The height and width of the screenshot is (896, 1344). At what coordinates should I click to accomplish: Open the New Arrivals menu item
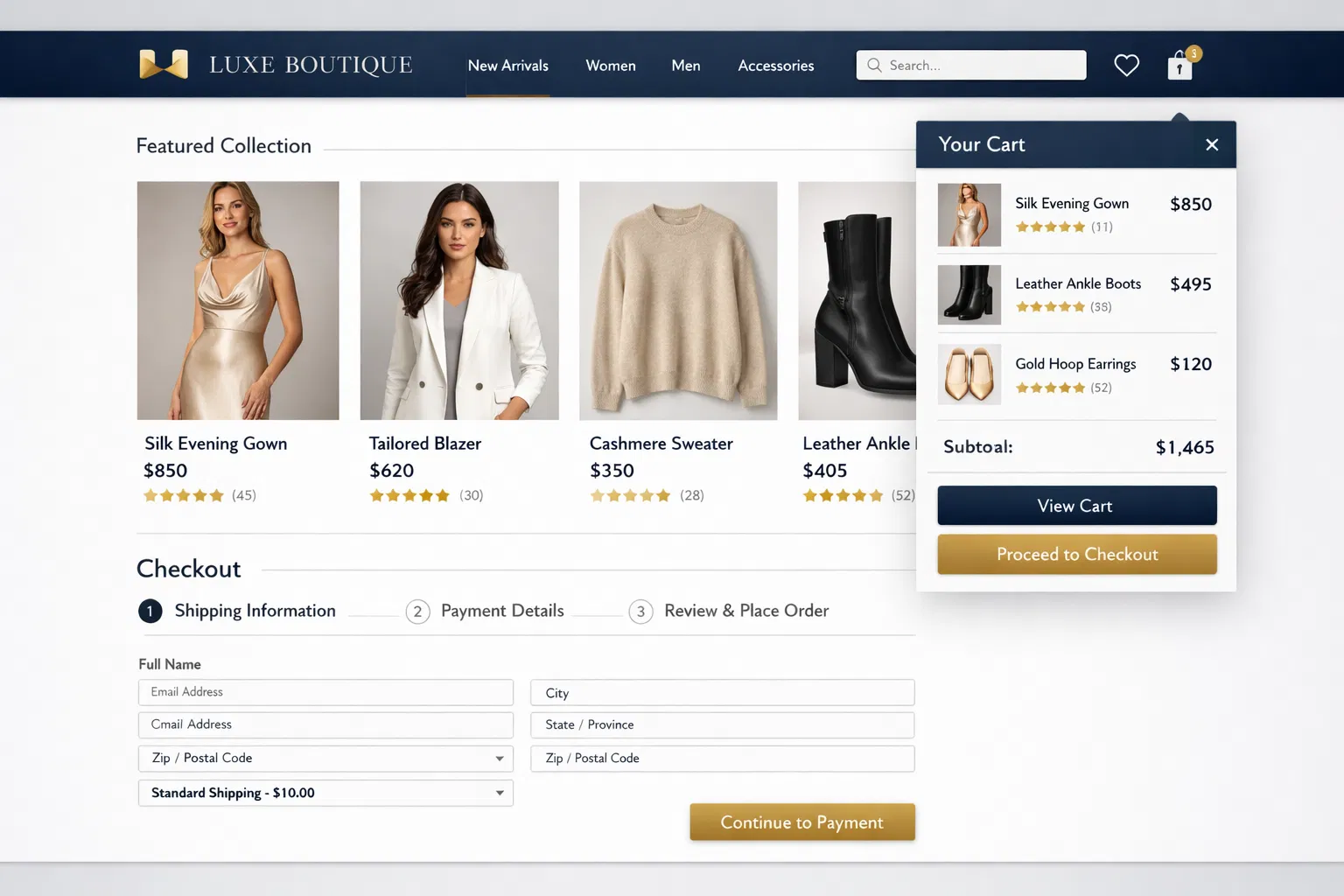508,65
